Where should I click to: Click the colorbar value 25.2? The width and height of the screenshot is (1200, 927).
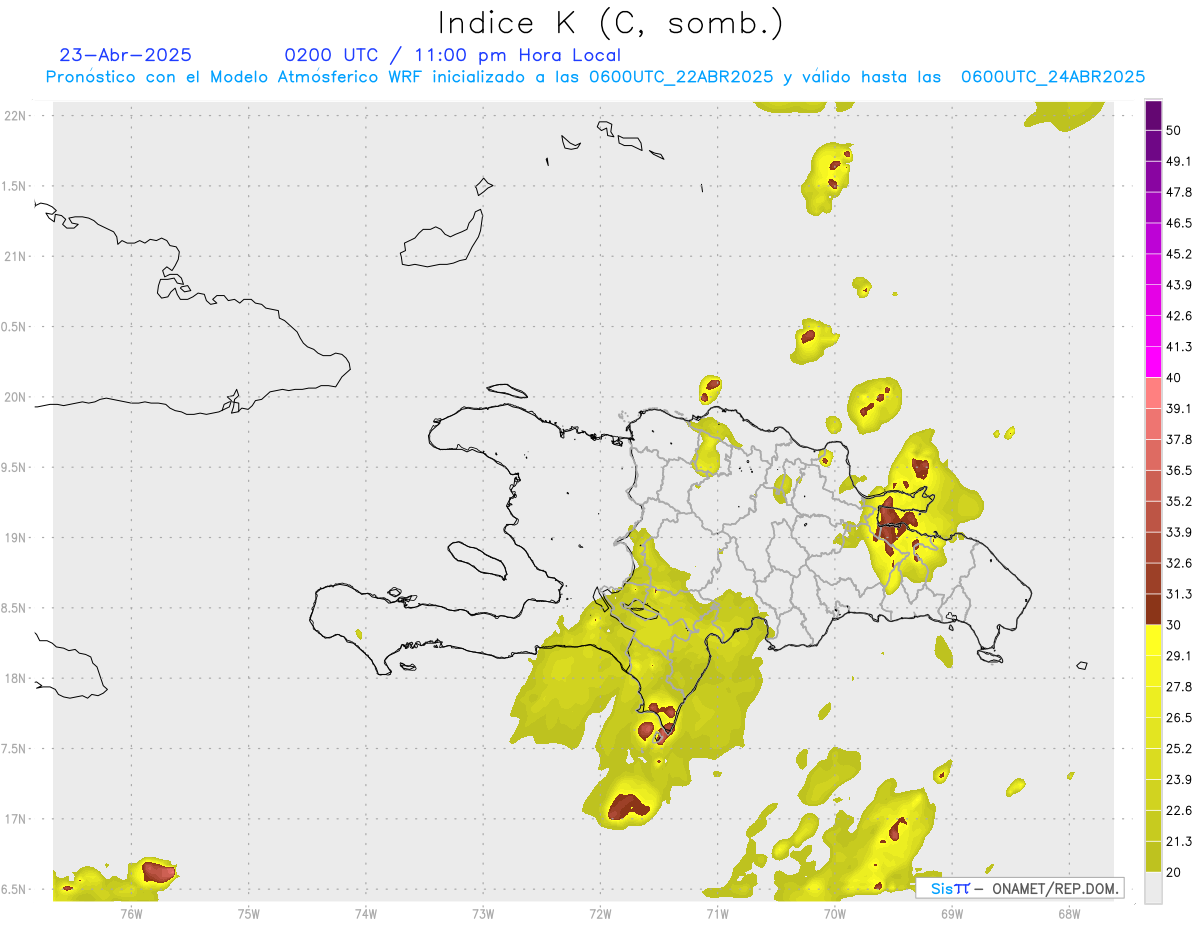[x=1179, y=749]
